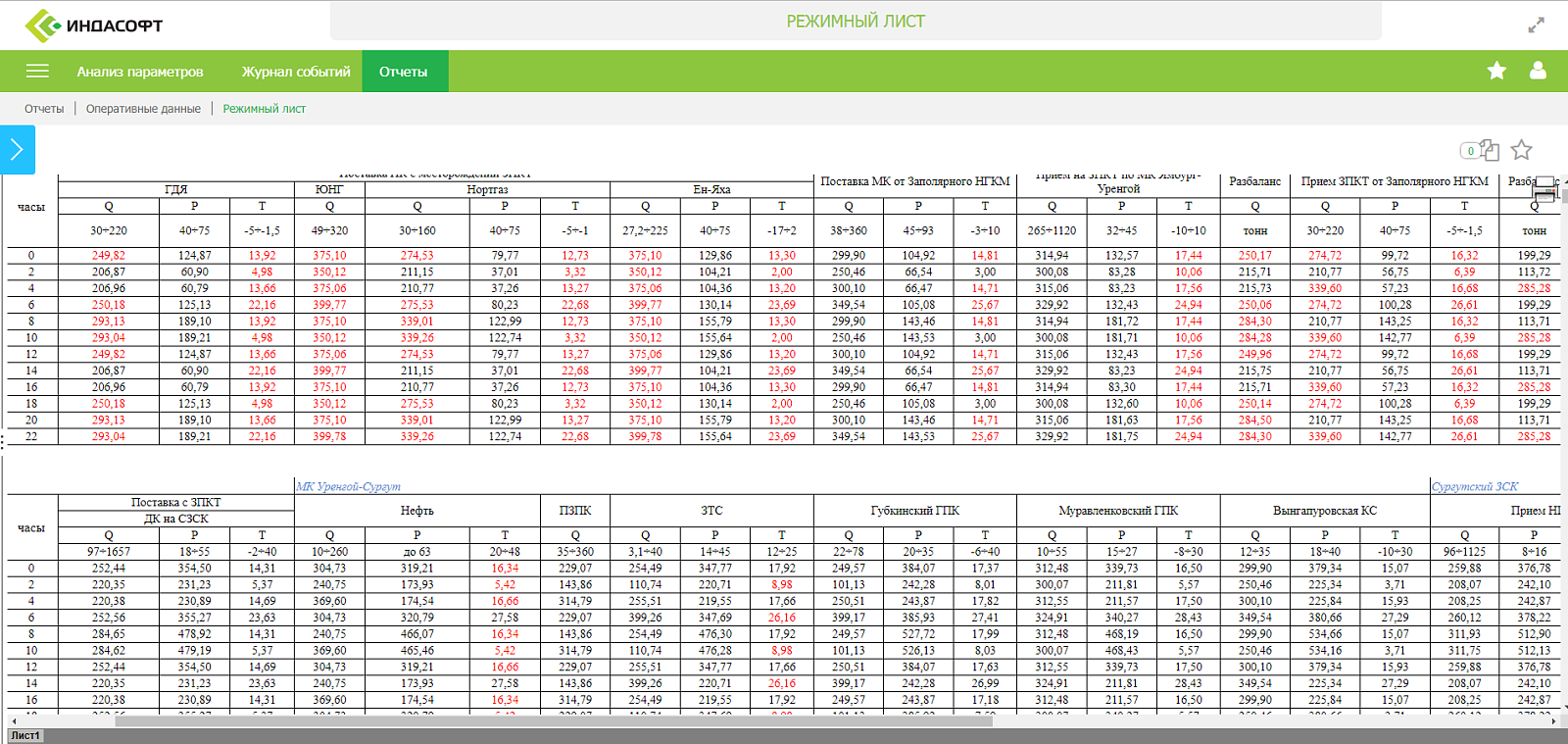Expand the blue side panel chevron
Viewport: 1568px width, 744px height.
(17, 149)
